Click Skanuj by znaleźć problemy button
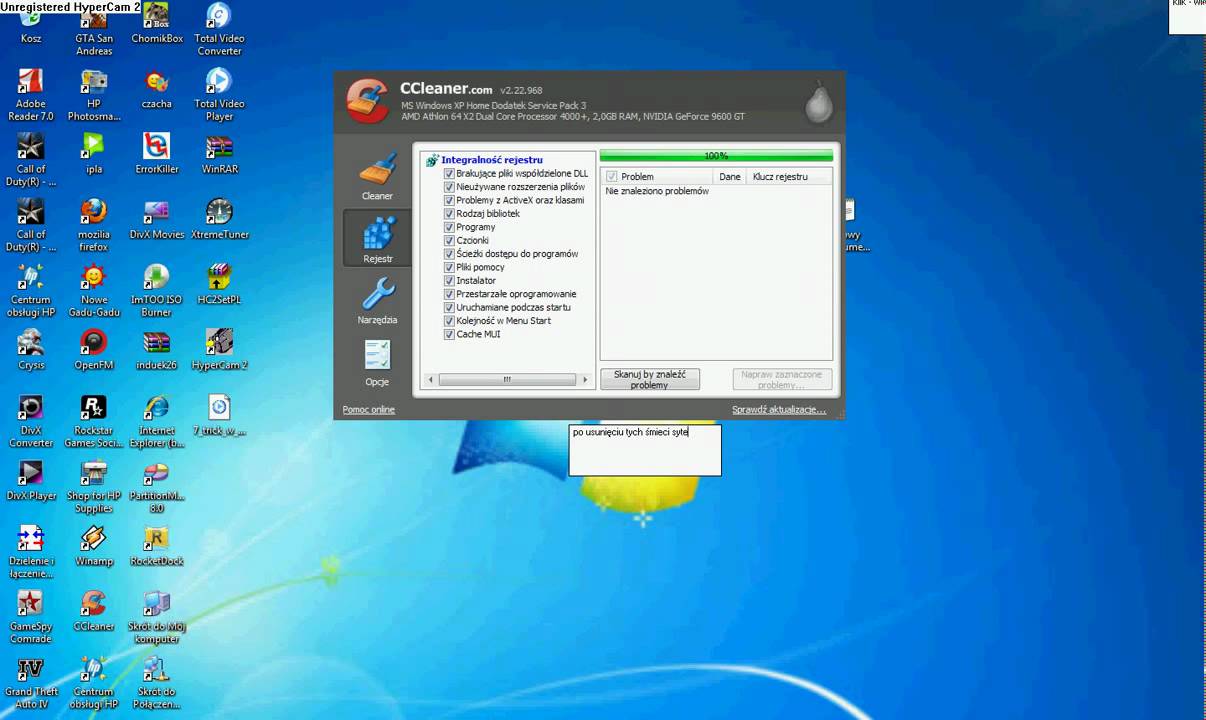This screenshot has height=720, width=1206. [650, 380]
